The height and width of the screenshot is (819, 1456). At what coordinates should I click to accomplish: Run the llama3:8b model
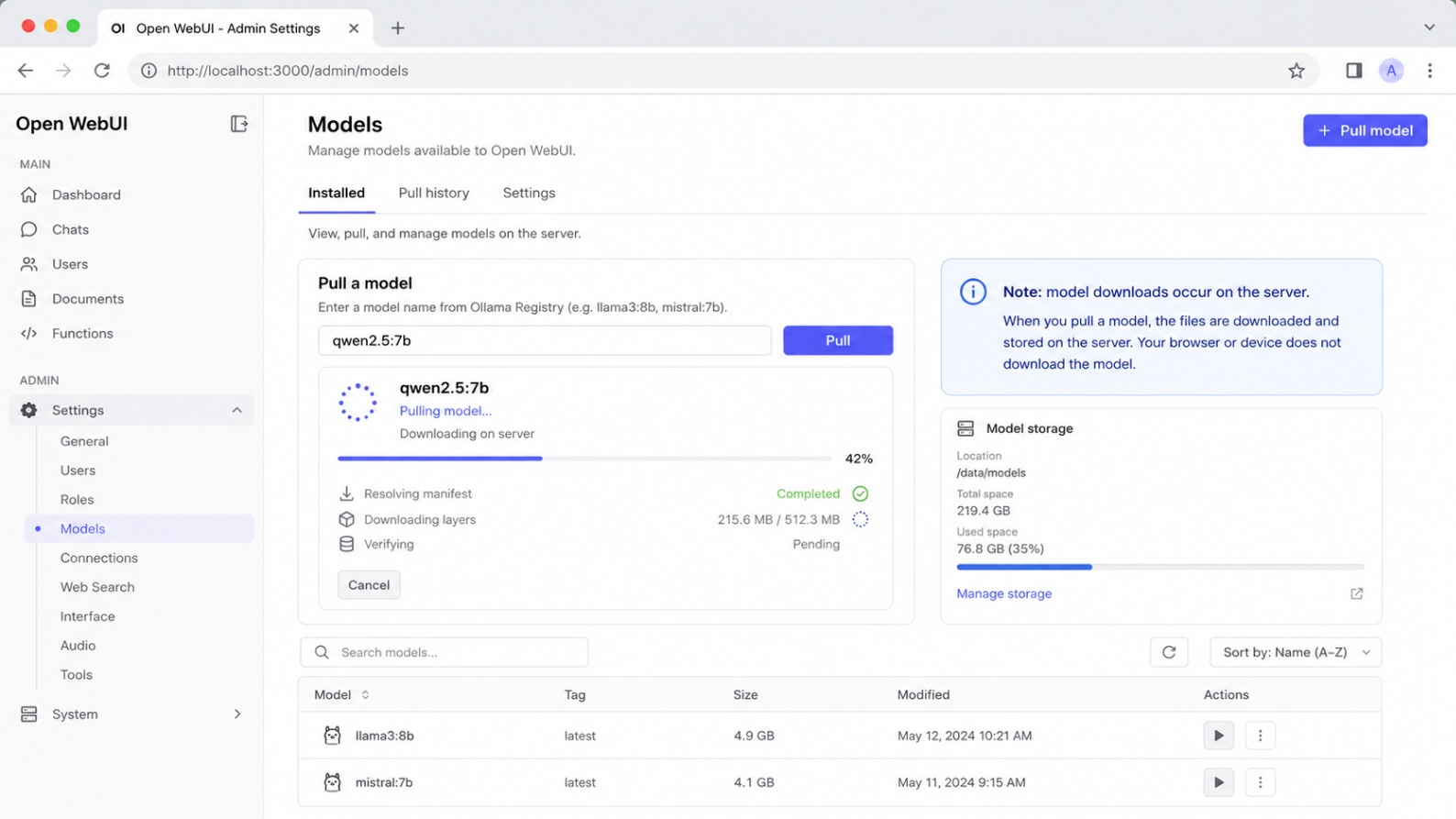point(1219,736)
